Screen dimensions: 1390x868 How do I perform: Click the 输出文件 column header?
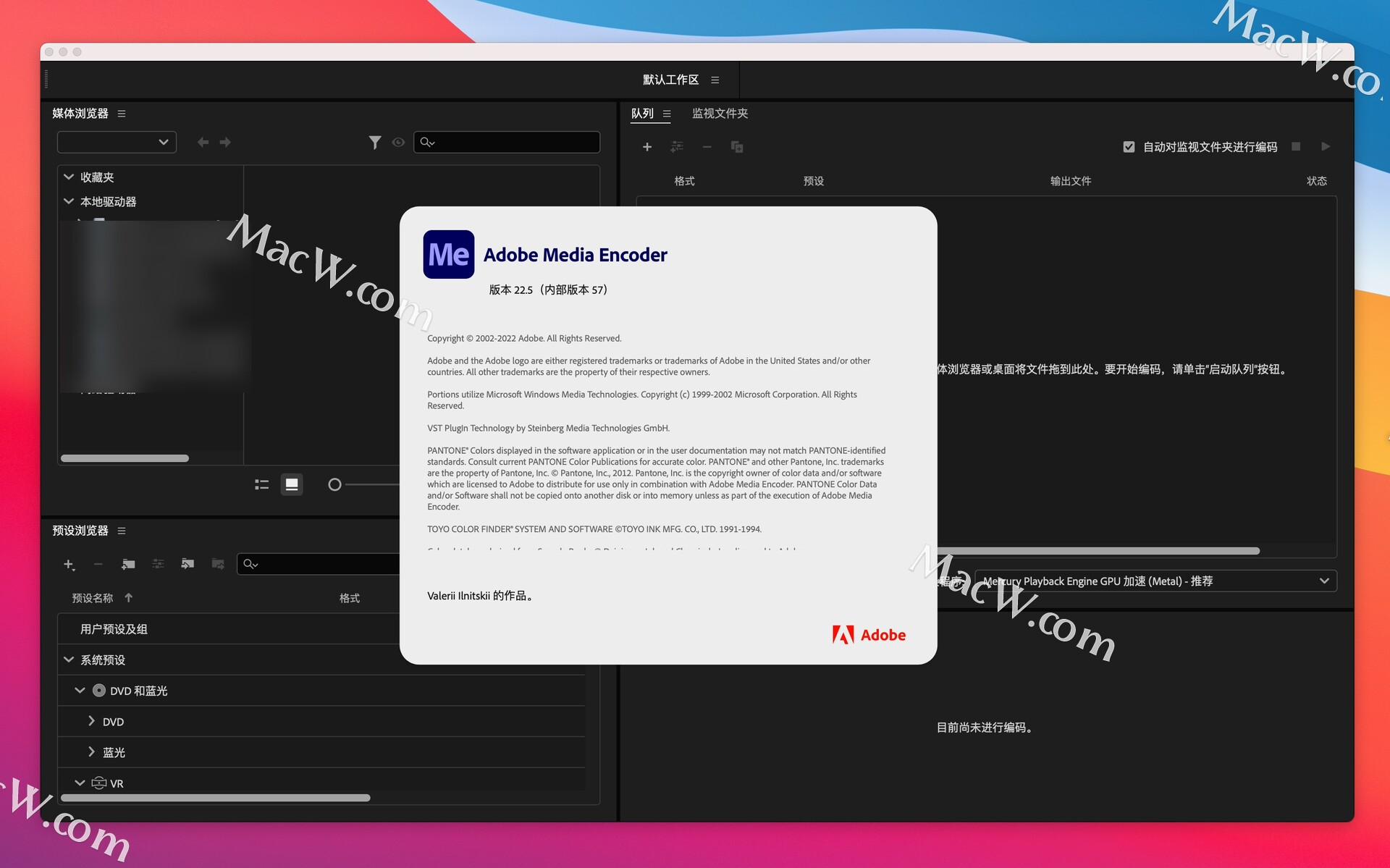point(1071,181)
